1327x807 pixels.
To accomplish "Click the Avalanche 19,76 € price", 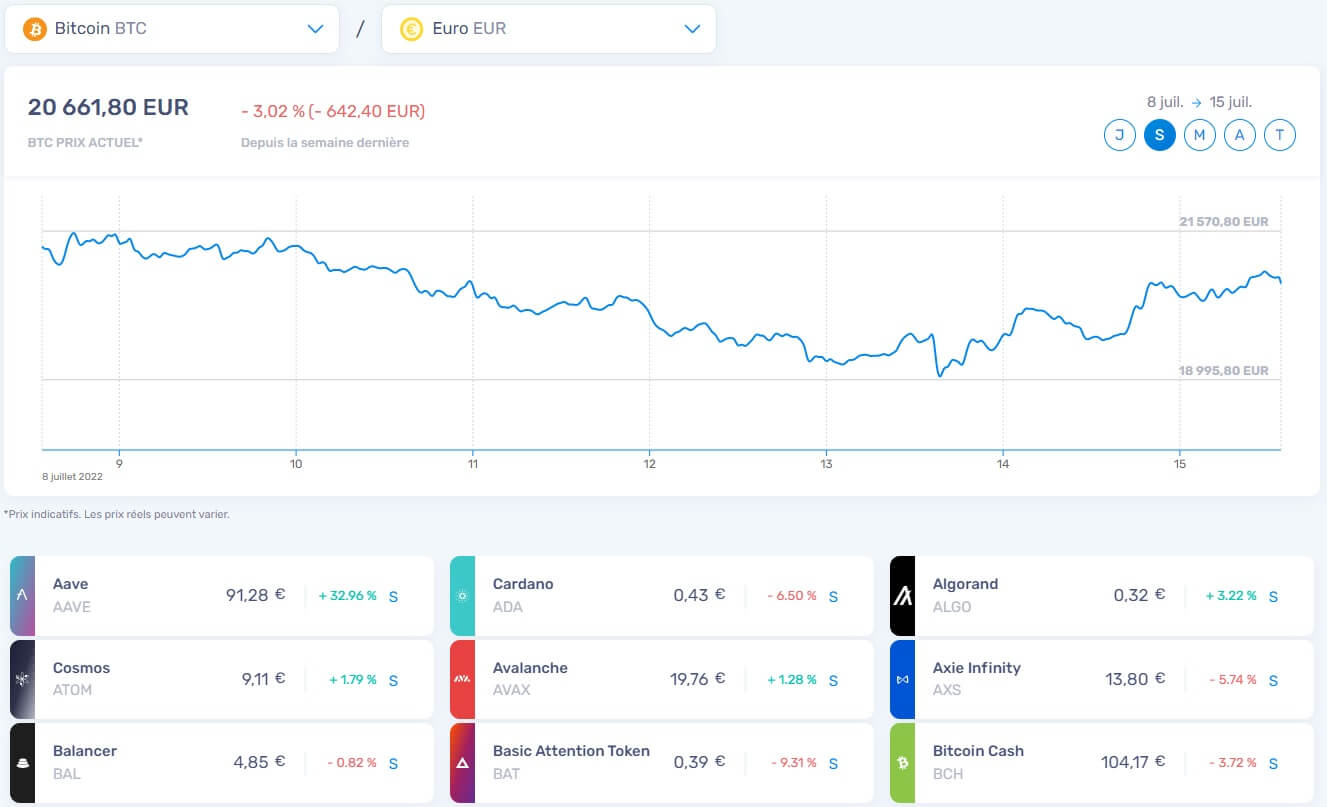I will 698,679.
